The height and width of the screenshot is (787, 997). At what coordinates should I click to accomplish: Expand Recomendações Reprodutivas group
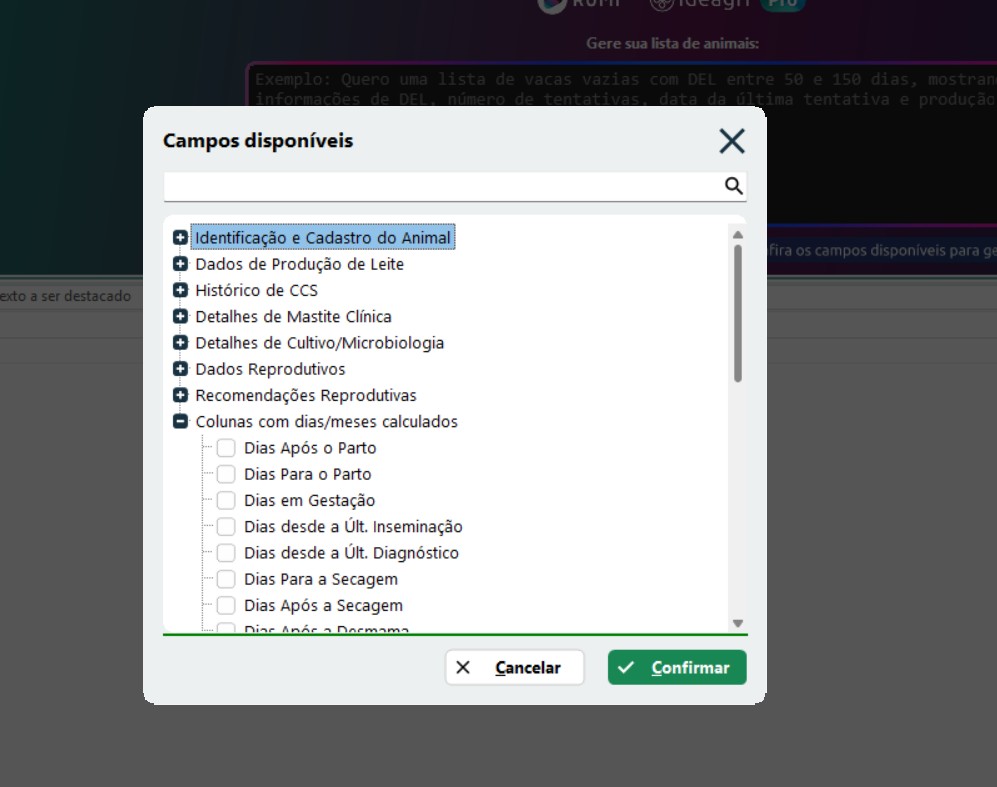click(180, 395)
